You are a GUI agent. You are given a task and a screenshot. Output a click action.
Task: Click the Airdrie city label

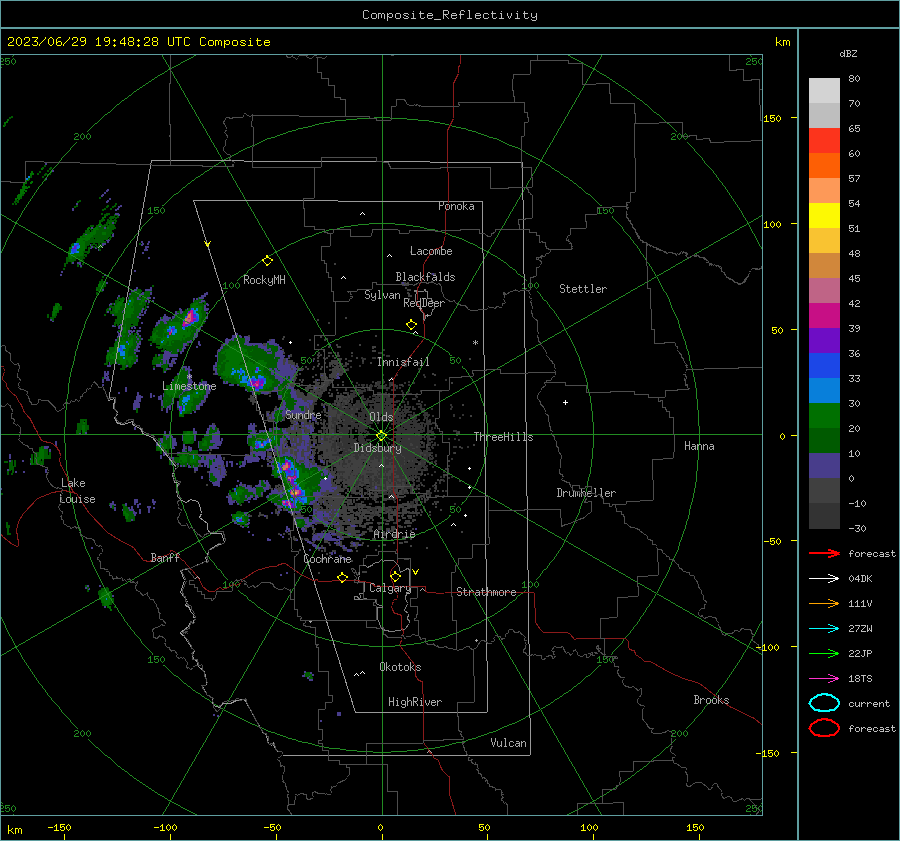[x=394, y=534]
